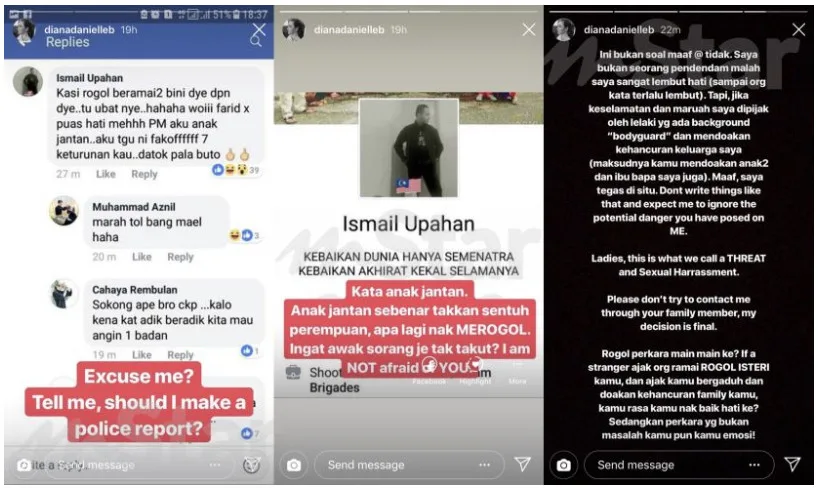The width and height of the screenshot is (820, 488).
Task: Tap send arrow in right story
Action: (792, 464)
